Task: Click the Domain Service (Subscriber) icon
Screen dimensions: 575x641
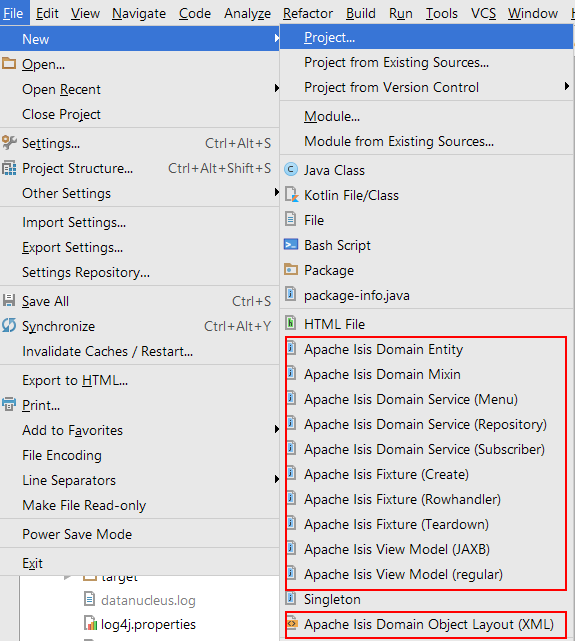Action: [x=291, y=448]
